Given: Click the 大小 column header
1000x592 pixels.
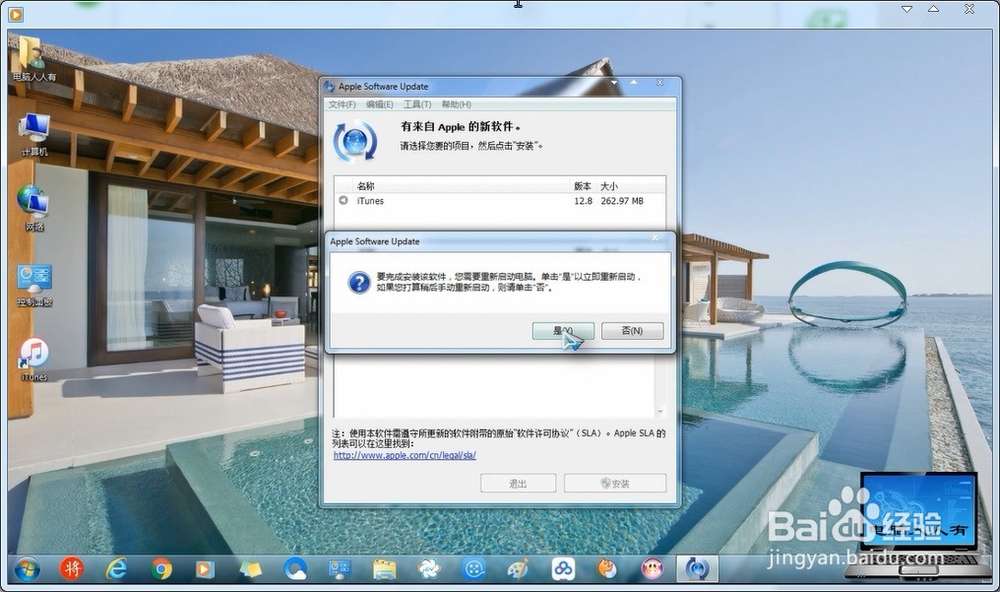Looking at the screenshot, I should [609, 186].
